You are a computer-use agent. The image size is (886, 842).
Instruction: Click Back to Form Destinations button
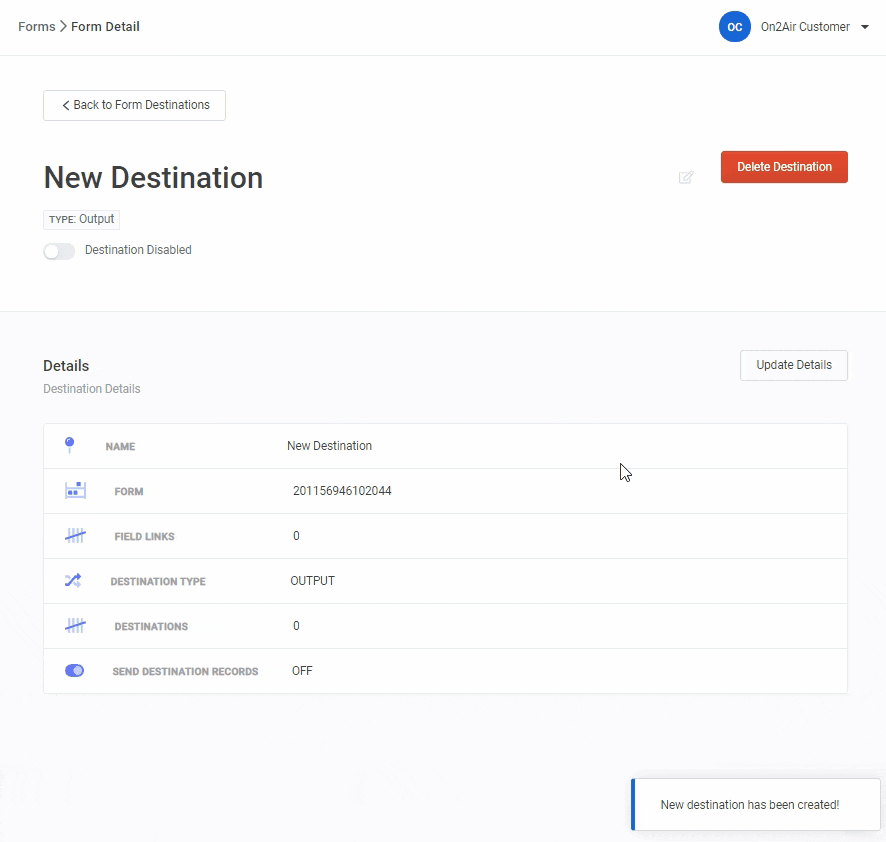[x=134, y=105]
